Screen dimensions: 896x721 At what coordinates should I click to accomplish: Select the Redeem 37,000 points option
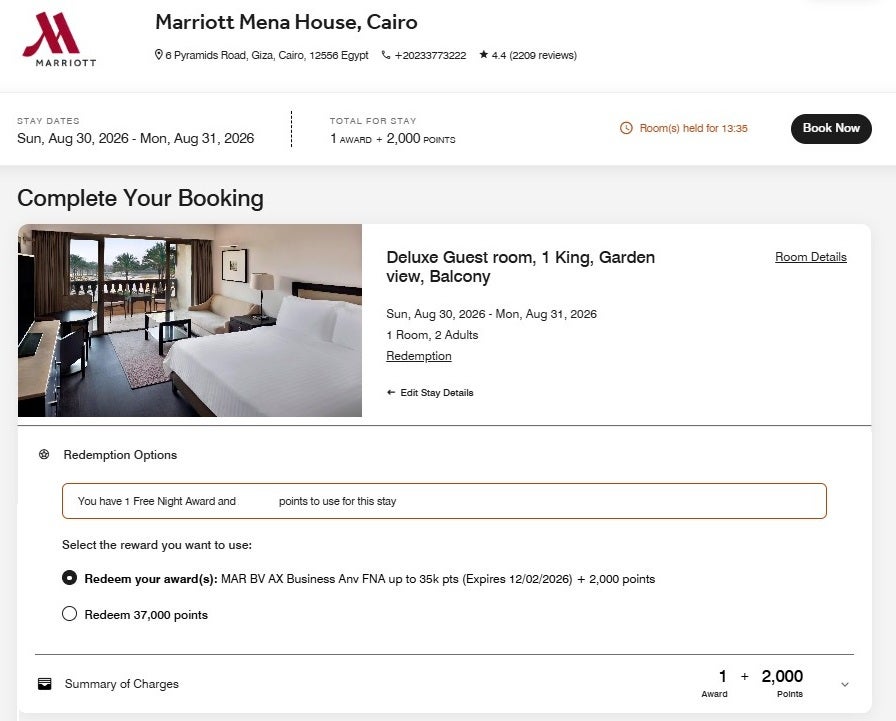click(x=69, y=614)
